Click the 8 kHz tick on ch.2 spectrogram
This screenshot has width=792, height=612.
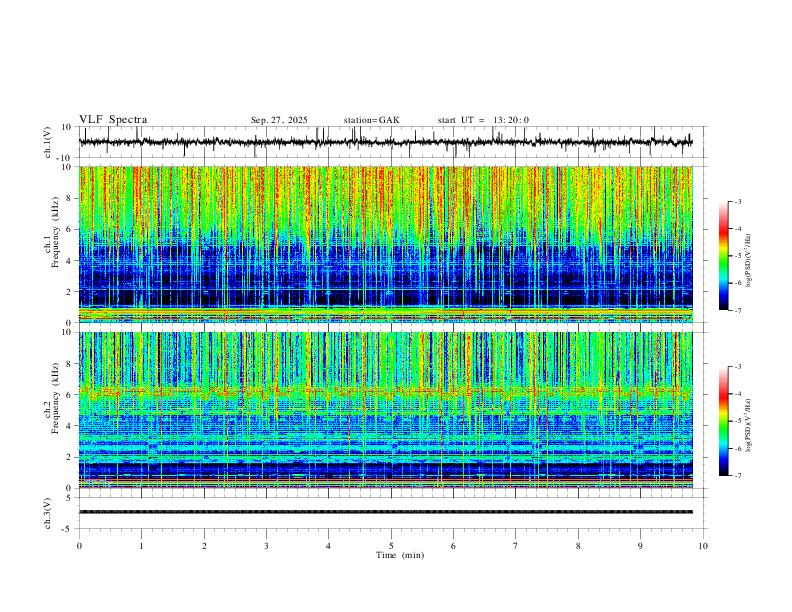click(69, 364)
